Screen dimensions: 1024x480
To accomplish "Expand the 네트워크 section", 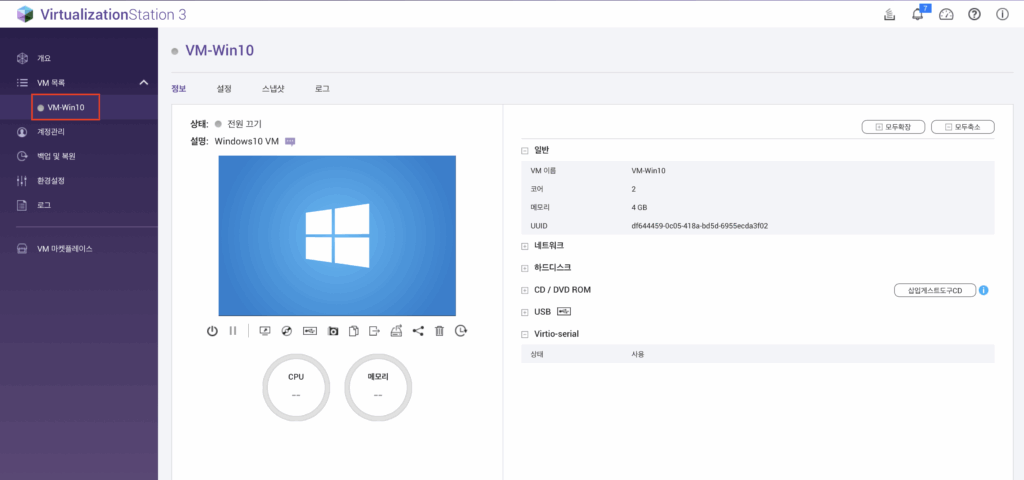I will pos(524,246).
